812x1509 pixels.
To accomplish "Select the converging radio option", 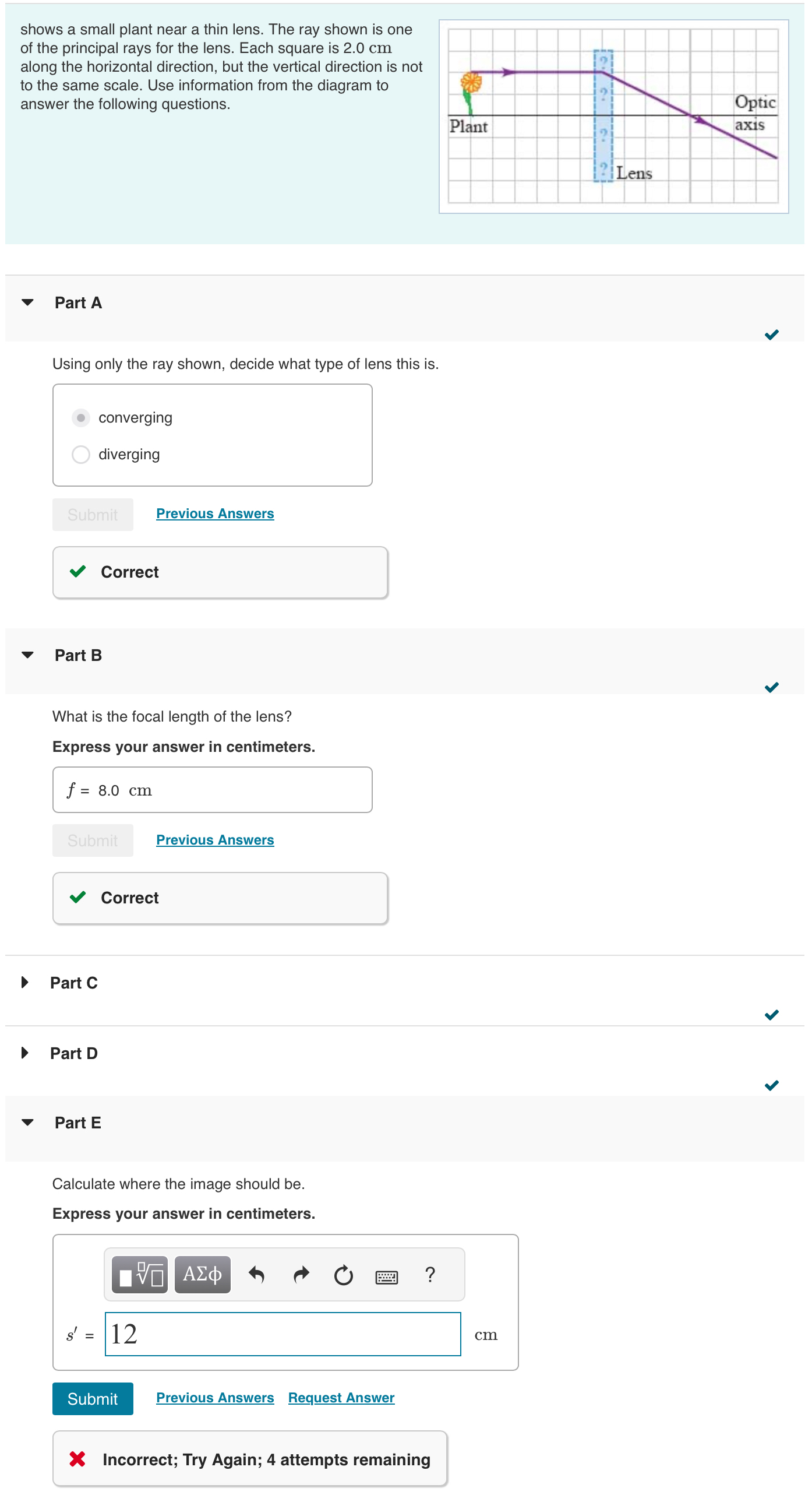I will (x=81, y=418).
